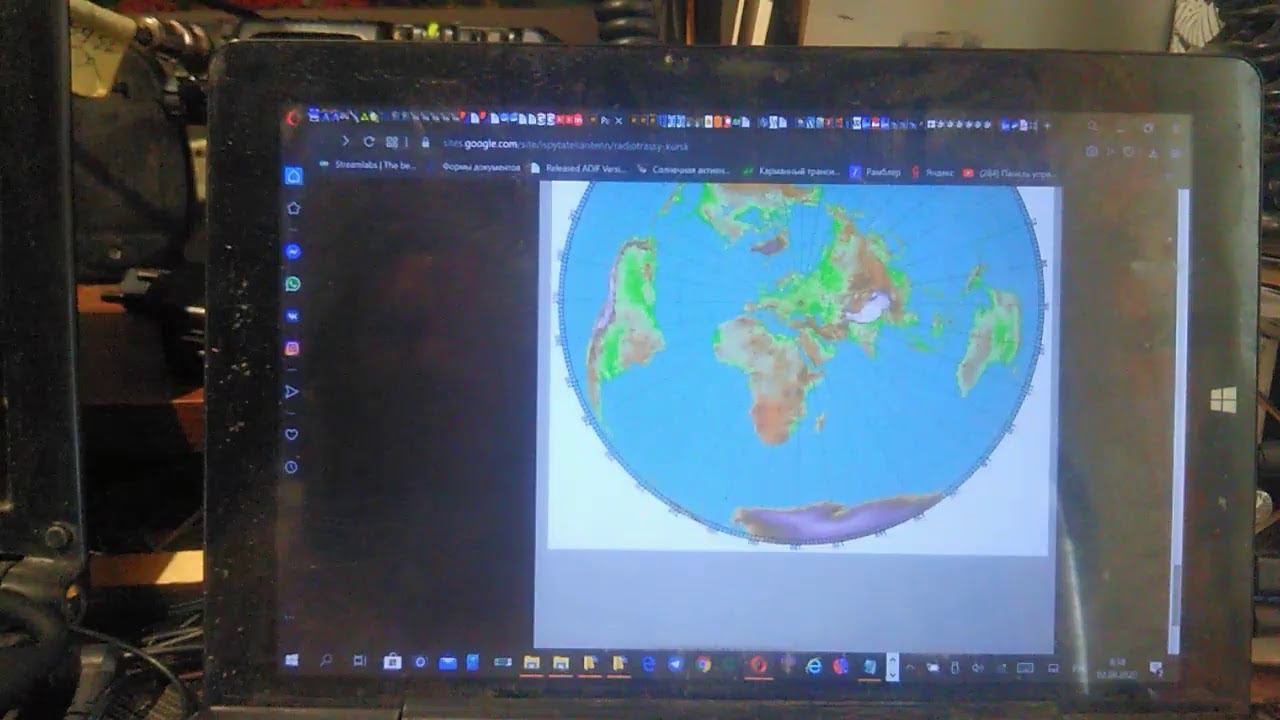Open Instagram in Opera sidebar
The height and width of the screenshot is (720, 1280).
293,349
